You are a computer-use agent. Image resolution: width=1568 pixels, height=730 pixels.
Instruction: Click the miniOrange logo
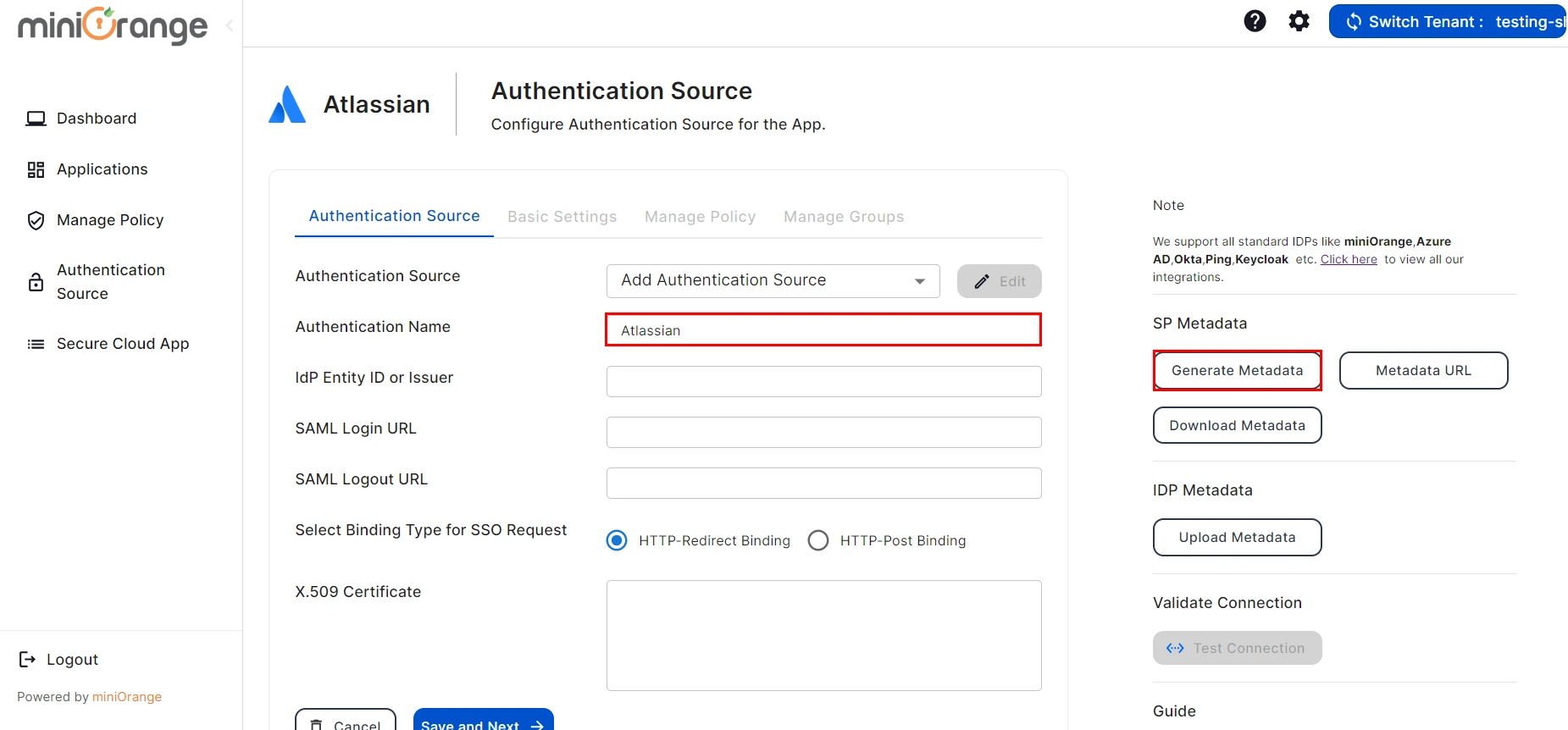click(113, 25)
